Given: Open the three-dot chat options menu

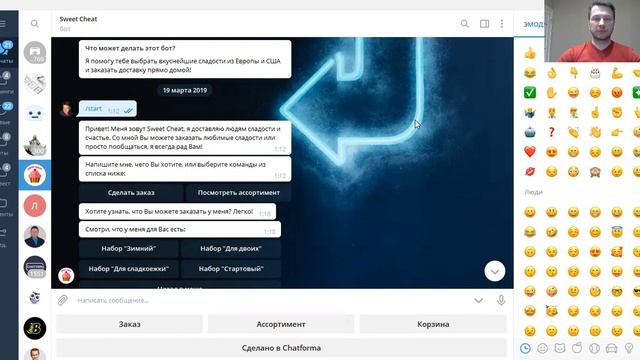Looking at the screenshot, I should (502, 24).
